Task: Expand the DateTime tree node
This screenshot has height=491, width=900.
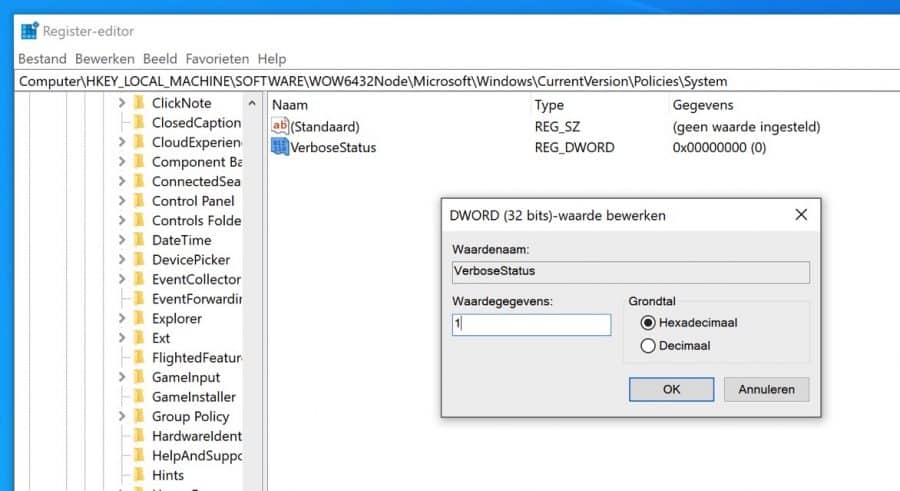Action: coord(122,239)
